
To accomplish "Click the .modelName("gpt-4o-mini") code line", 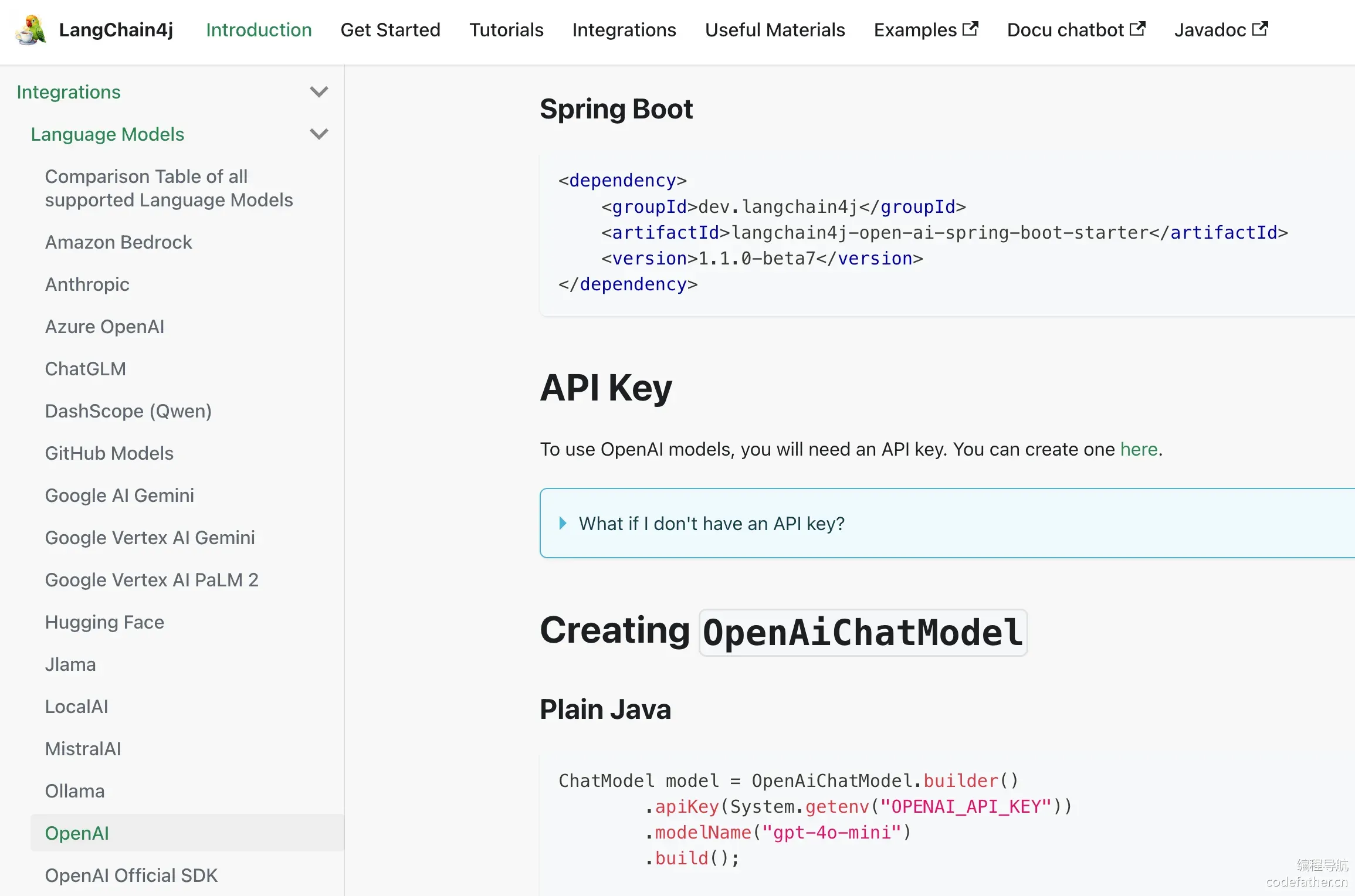I will 778,833.
